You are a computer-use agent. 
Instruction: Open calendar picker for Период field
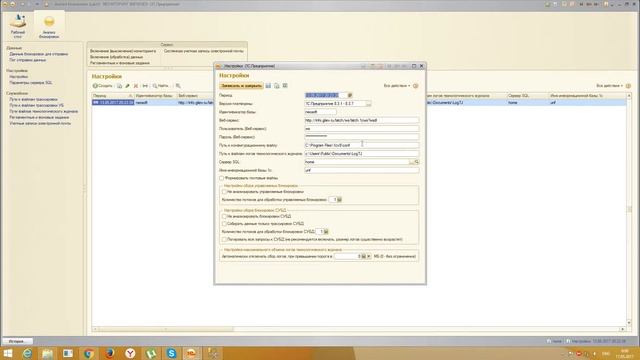click(350, 95)
